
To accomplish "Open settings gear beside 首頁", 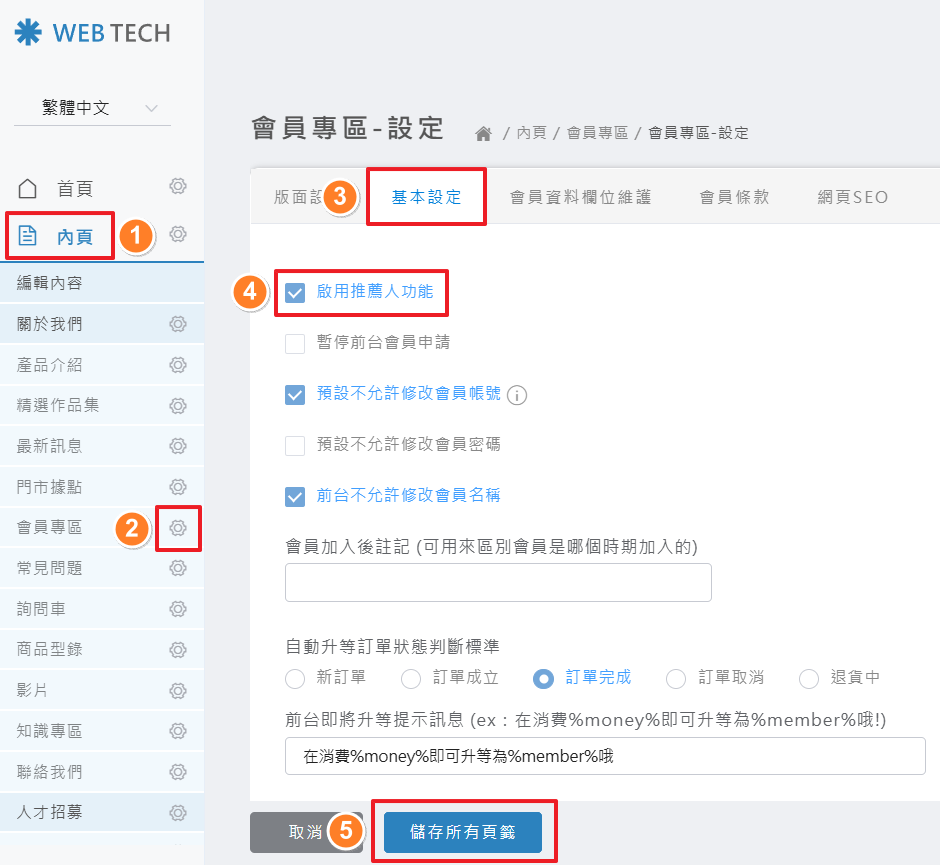I will (x=178, y=187).
